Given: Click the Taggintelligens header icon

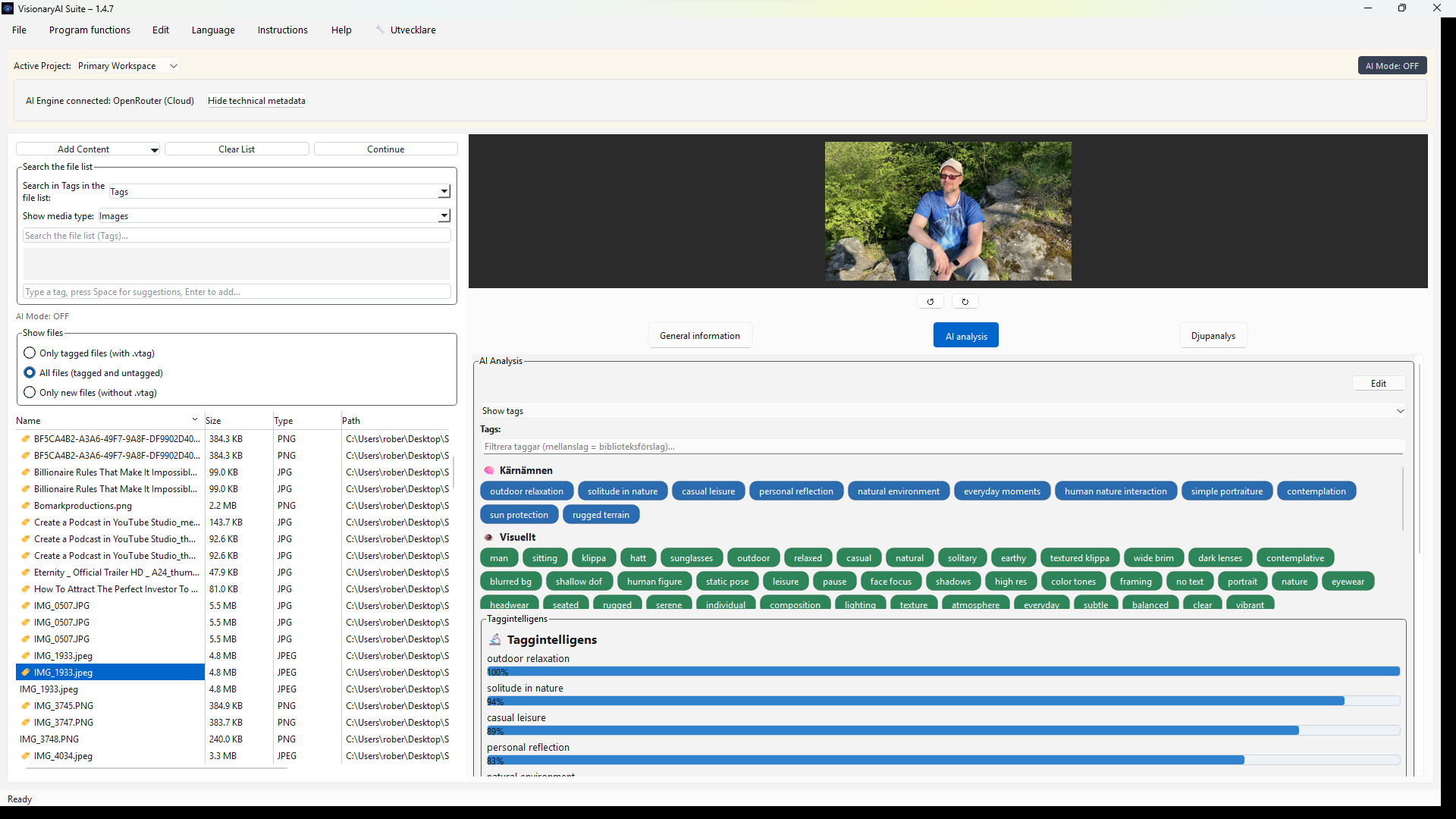Looking at the screenshot, I should [495, 640].
